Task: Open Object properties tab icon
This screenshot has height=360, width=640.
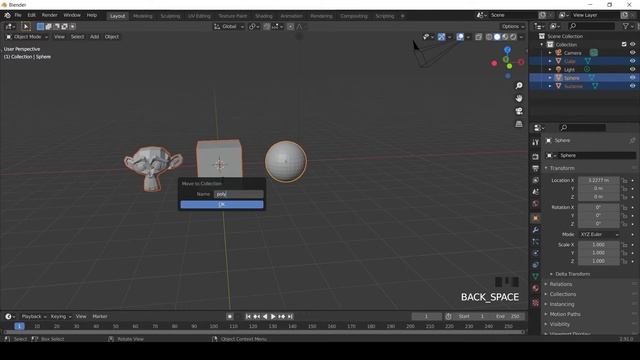Action: pos(536,218)
